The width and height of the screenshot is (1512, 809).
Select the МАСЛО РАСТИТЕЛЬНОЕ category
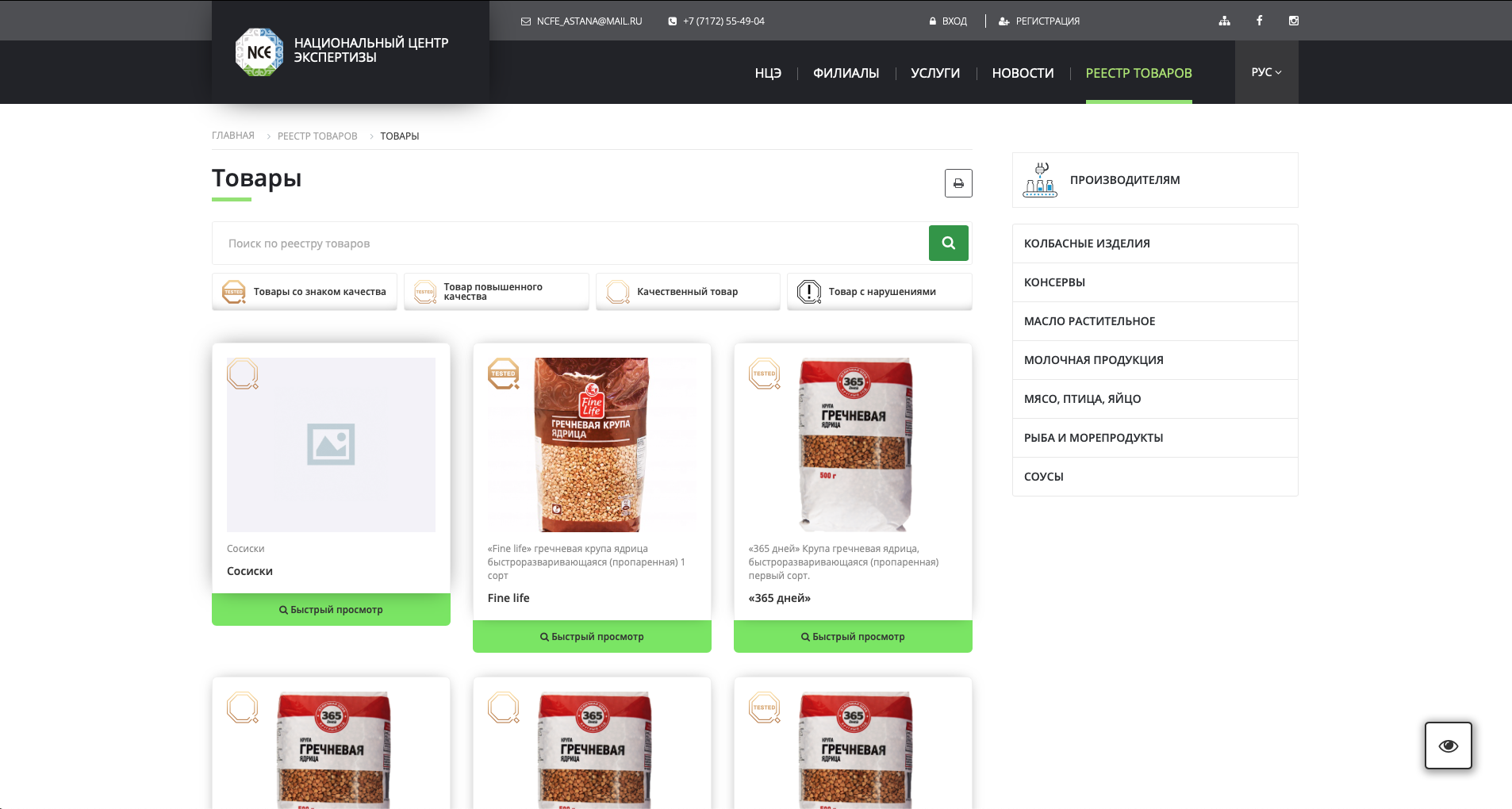coord(1155,321)
